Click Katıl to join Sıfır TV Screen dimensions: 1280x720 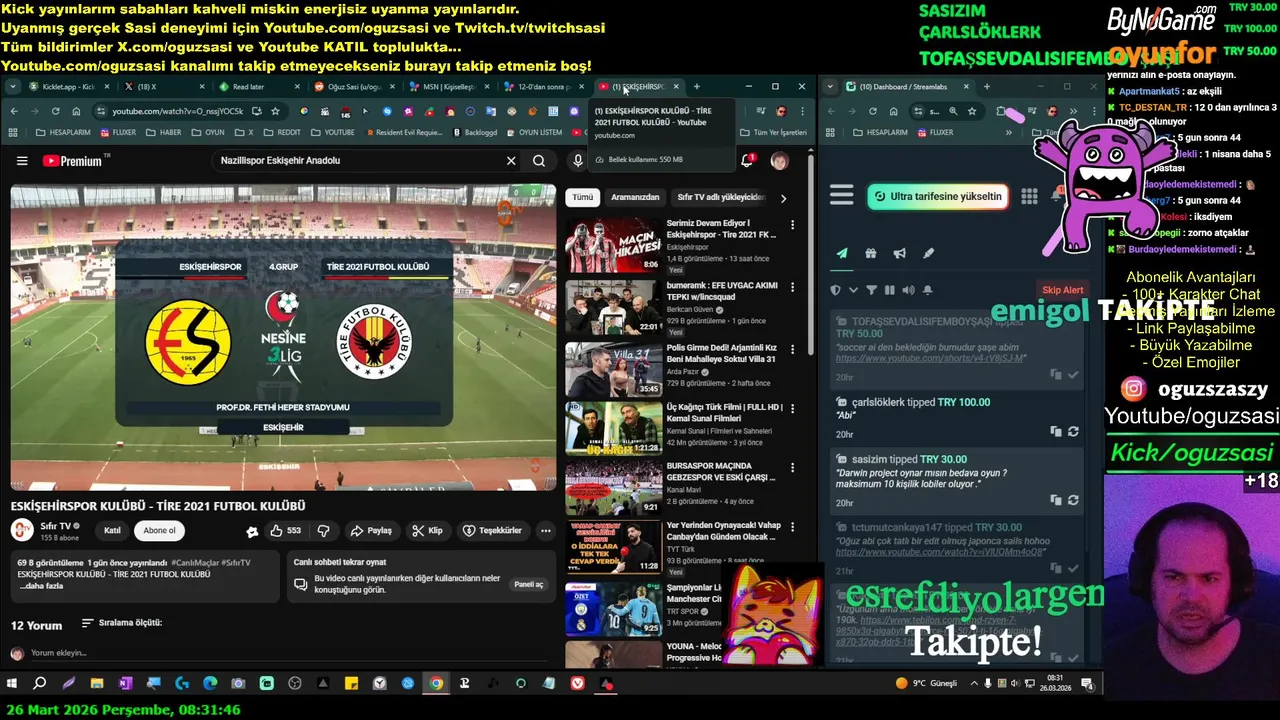[x=112, y=531]
